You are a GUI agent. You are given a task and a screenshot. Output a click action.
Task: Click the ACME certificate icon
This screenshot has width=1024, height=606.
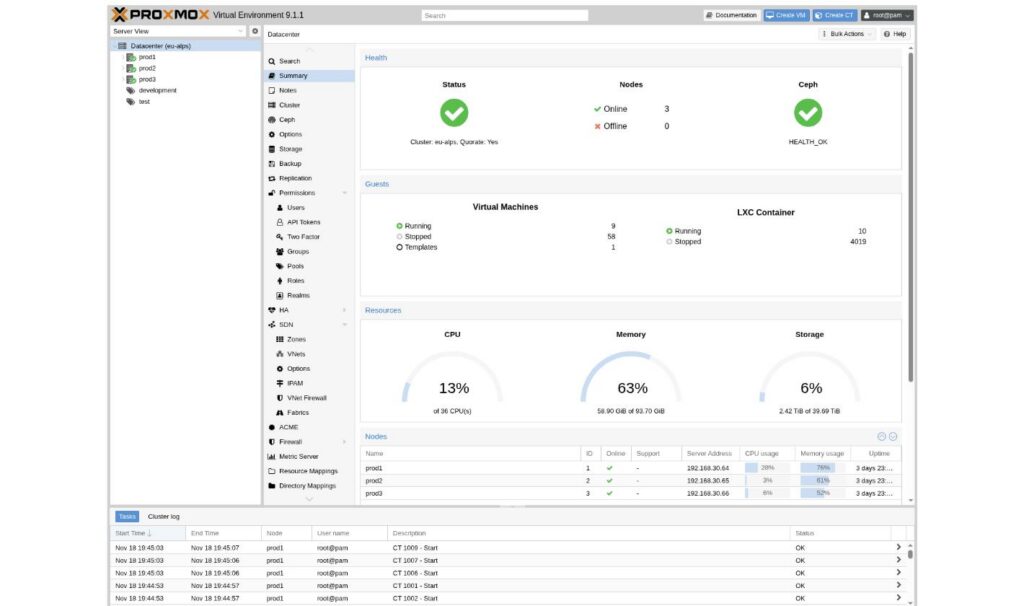272,428
